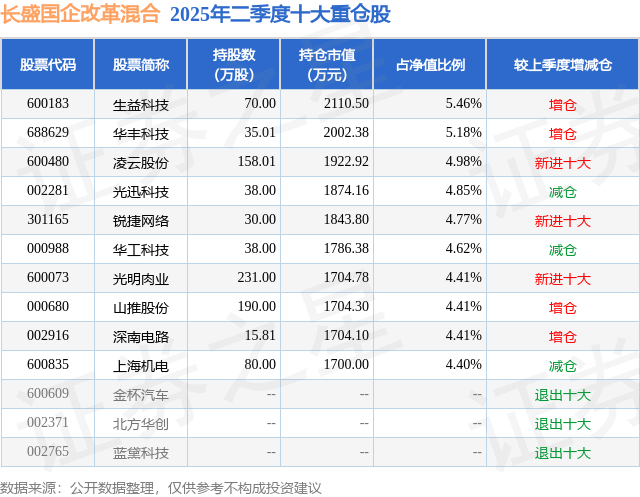Click 增仓 in the 生益科技 row
Screen dimensions: 640x497
563,105
